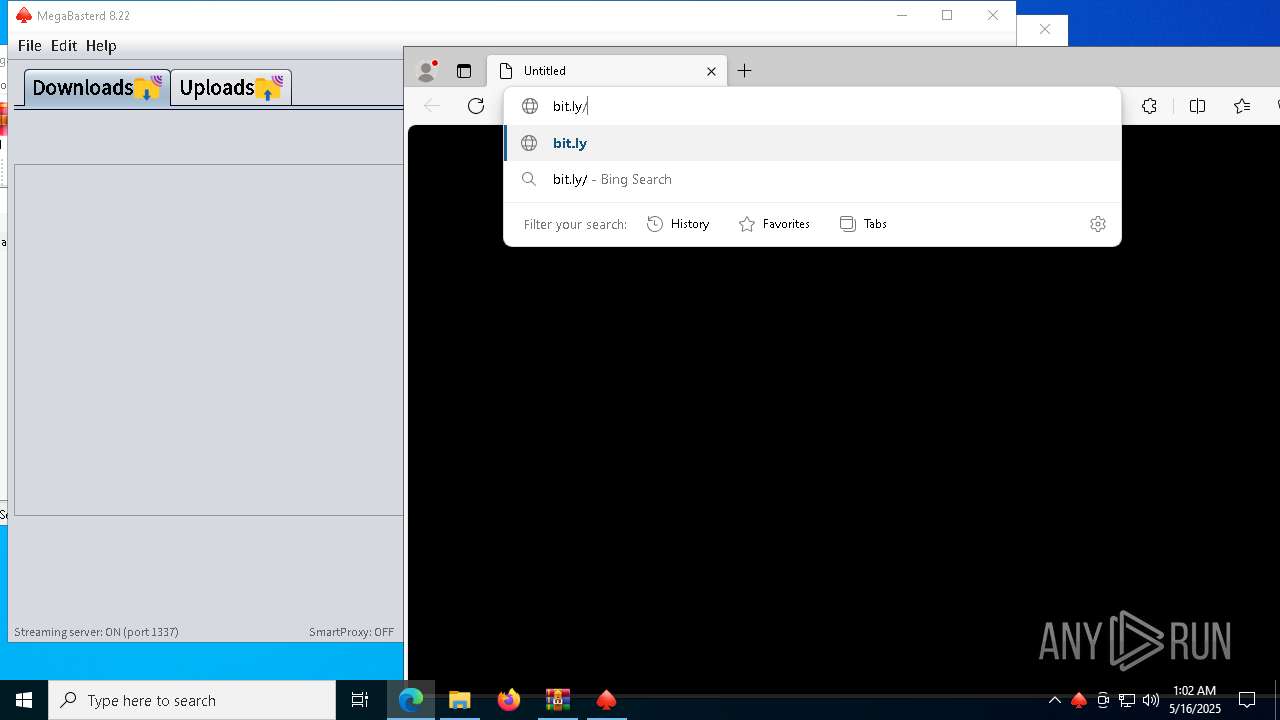Click the taskbar search box
Viewport: 1280px width, 720px height.
pos(192,700)
